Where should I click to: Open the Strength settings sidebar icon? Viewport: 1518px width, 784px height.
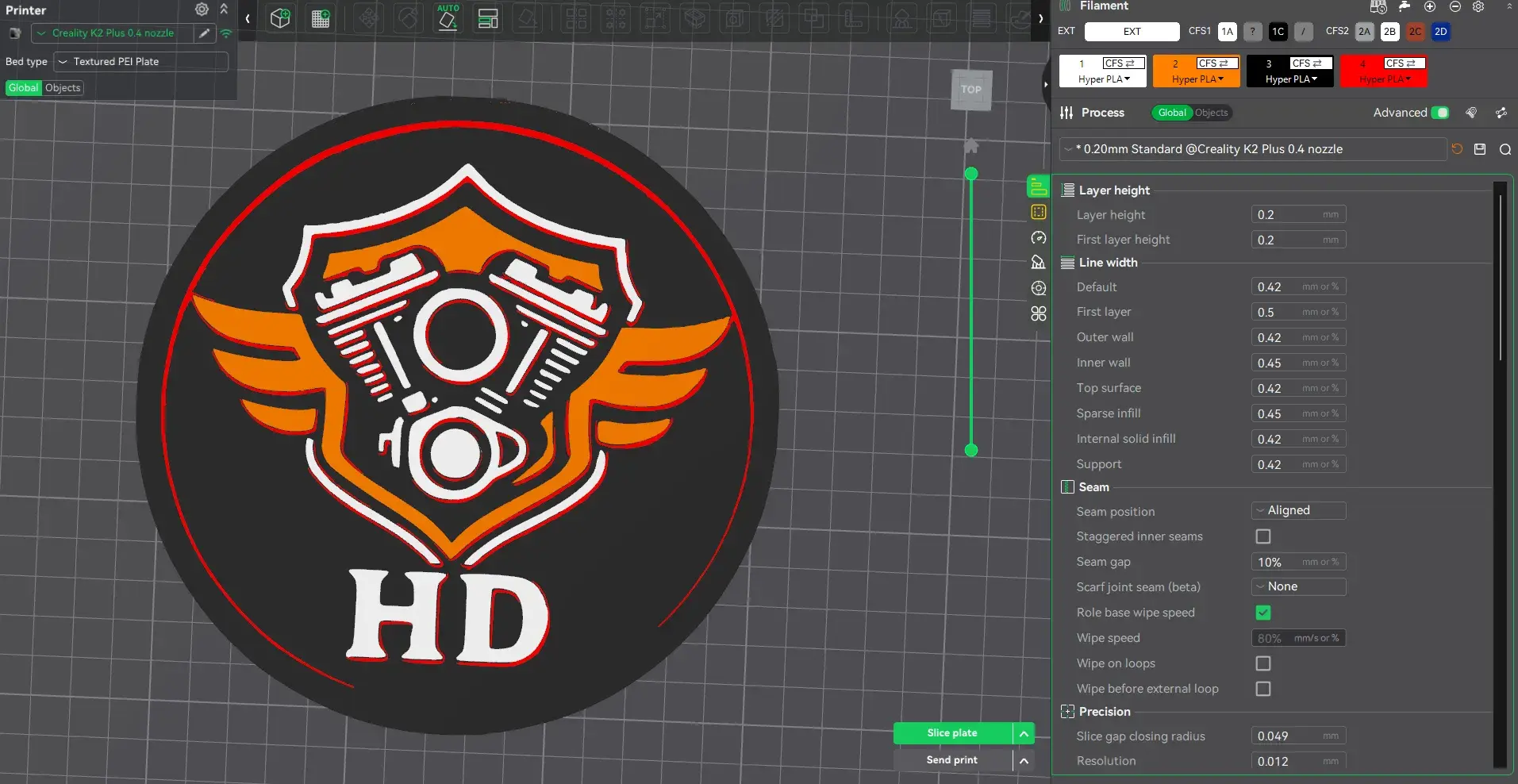1038,212
